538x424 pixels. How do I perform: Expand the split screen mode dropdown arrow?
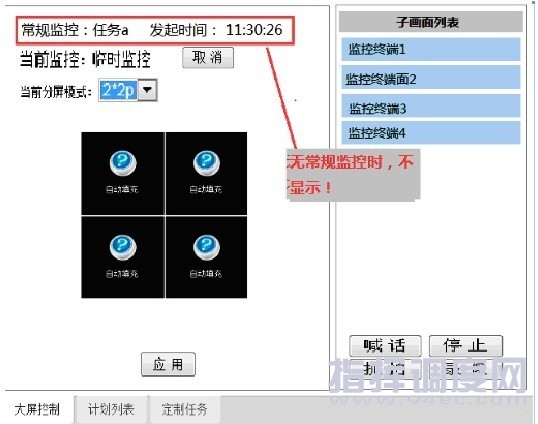[148, 90]
